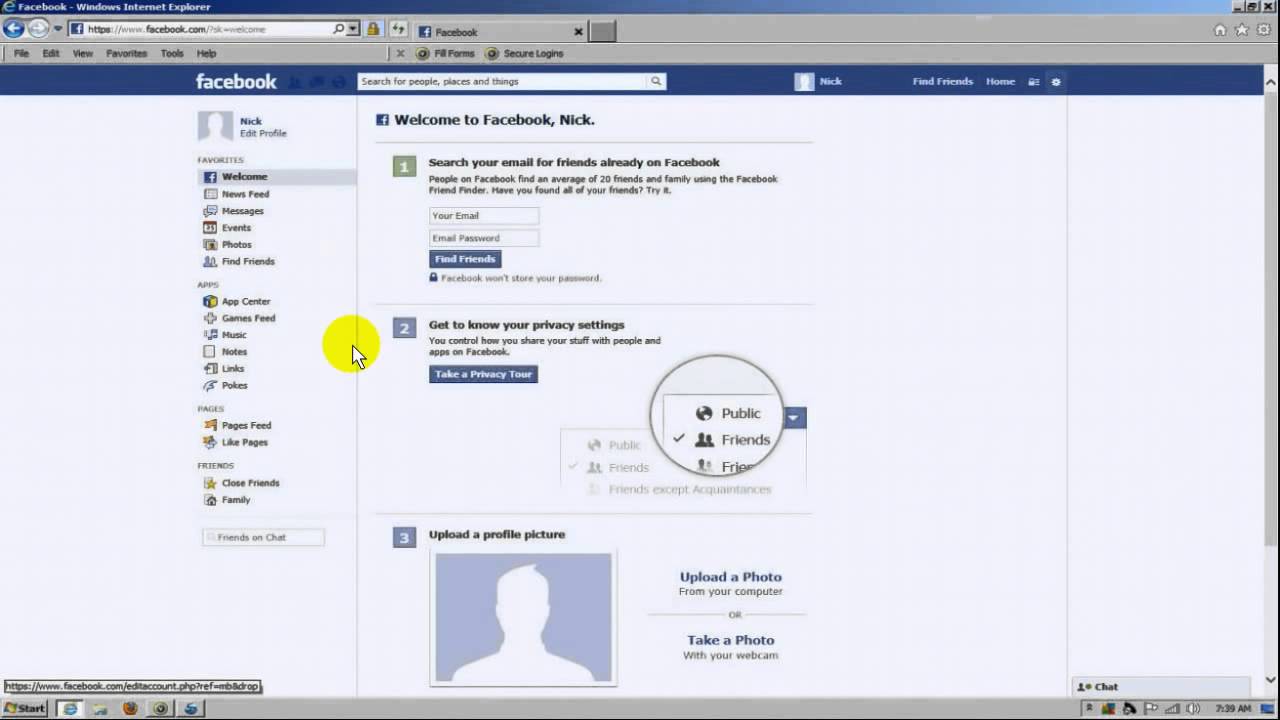
Task: Click Fill Forms toolbar button
Action: coord(445,53)
